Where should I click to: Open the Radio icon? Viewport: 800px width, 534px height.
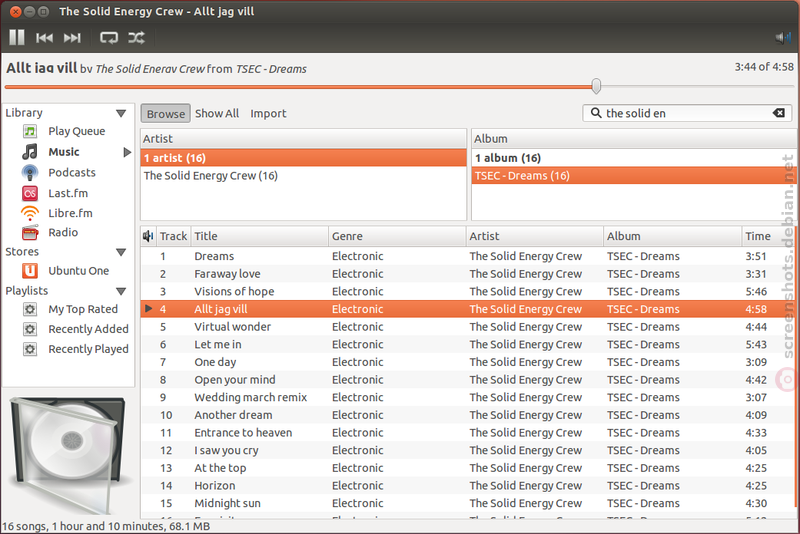point(30,233)
